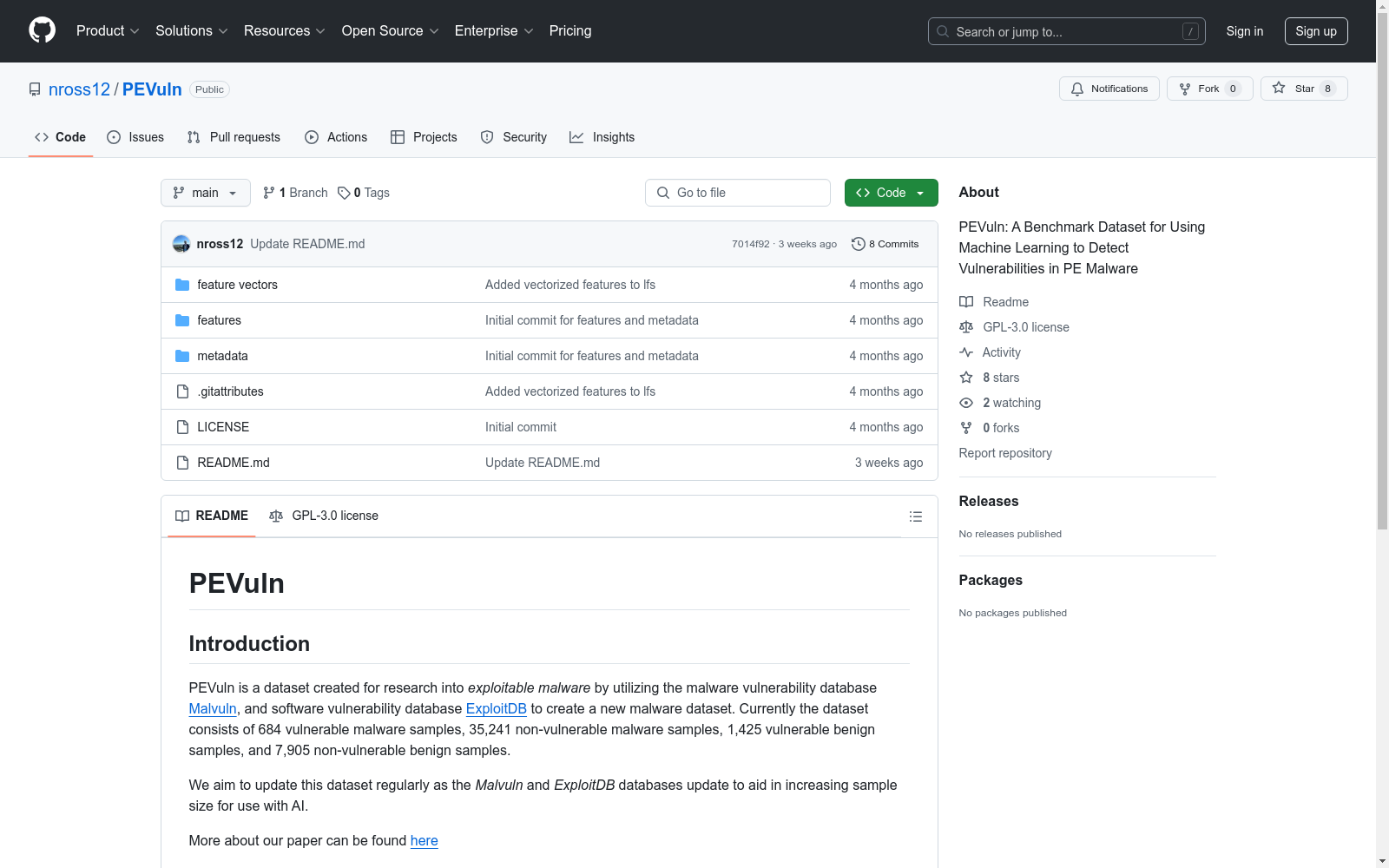Click the license scales icon in About
1389x868 pixels.
966,327
